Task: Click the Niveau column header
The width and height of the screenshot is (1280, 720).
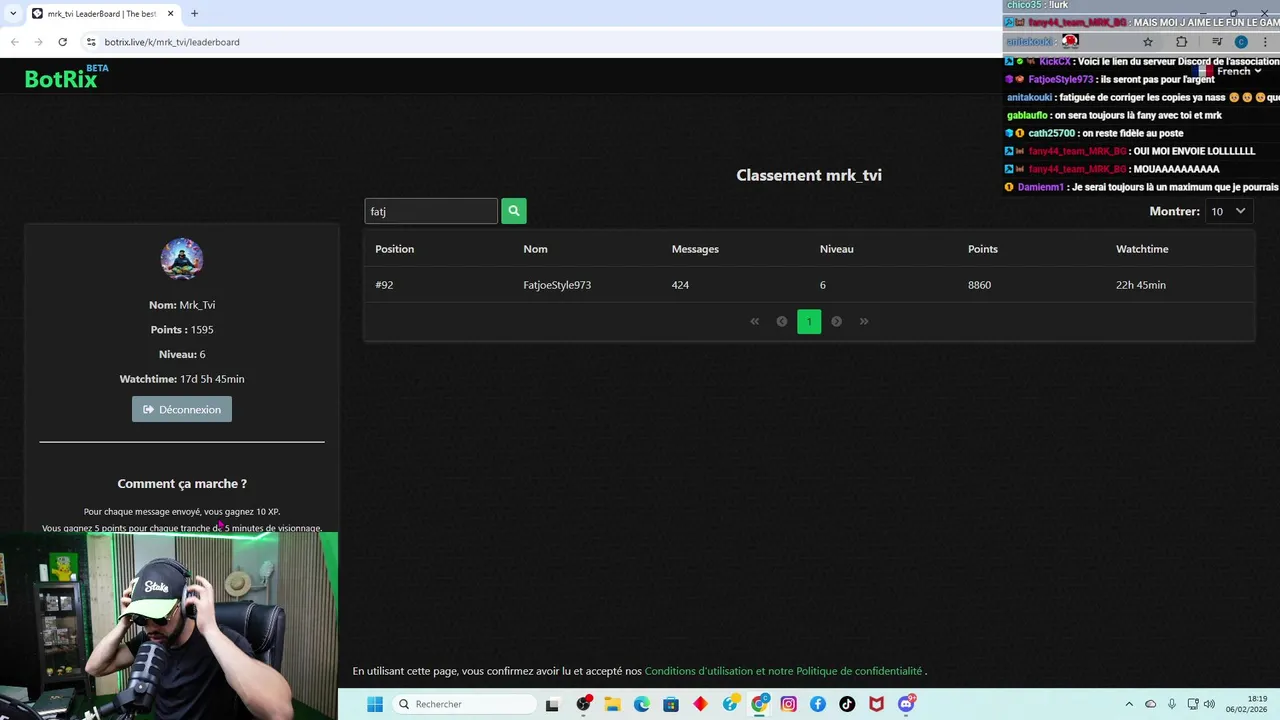Action: point(836,249)
